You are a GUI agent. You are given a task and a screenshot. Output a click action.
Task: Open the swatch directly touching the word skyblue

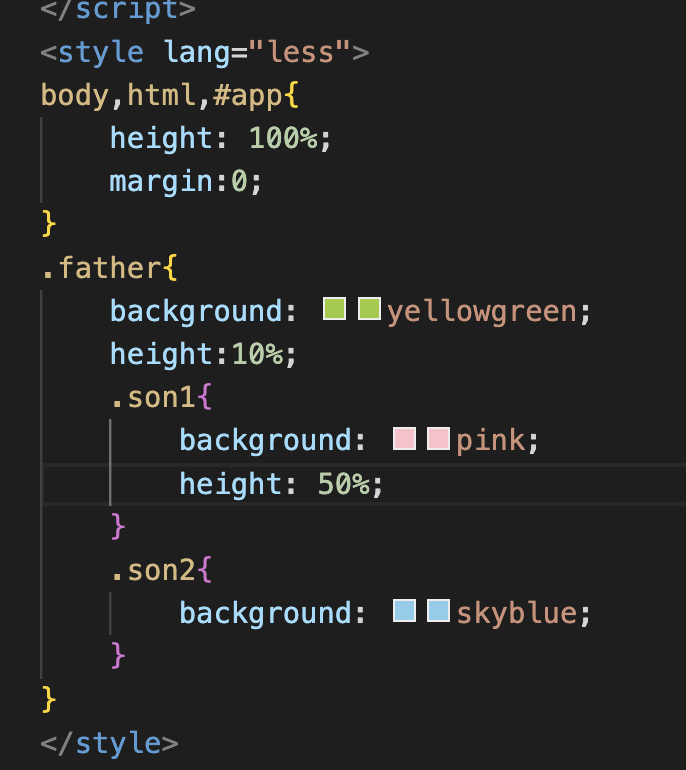coord(439,611)
